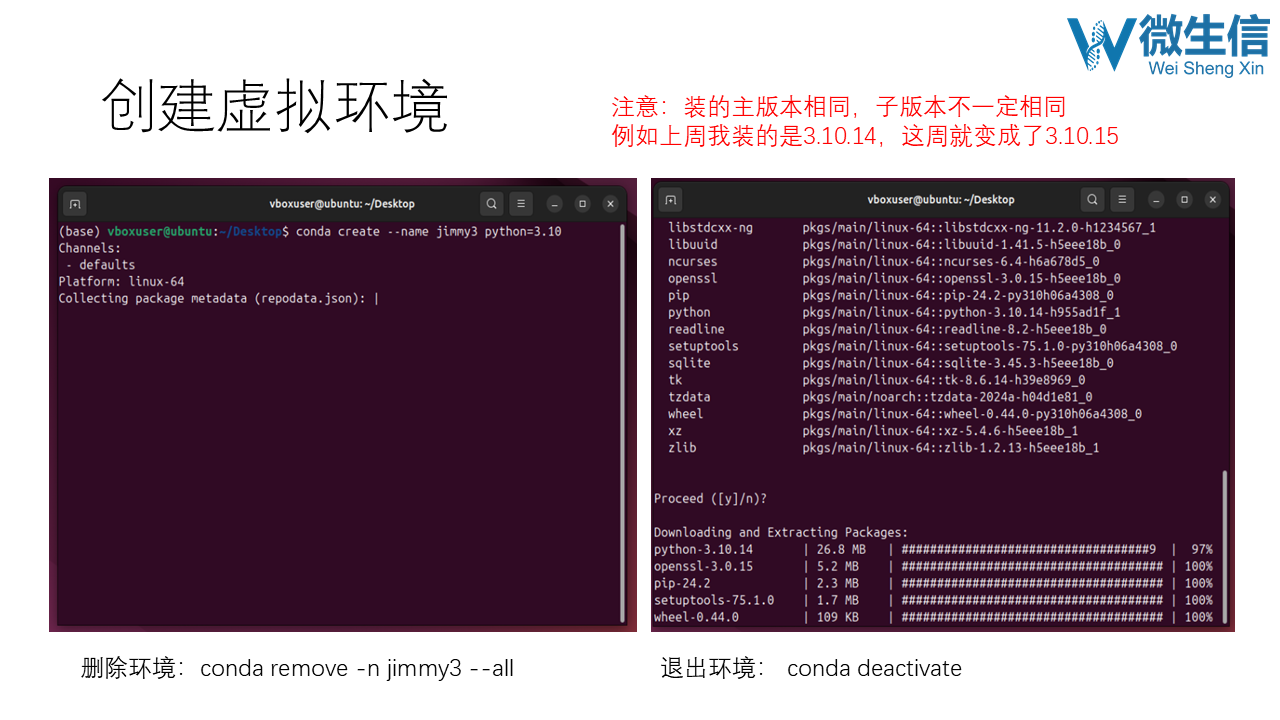
Task: Click the "tzdata" package name
Action: coord(689,397)
